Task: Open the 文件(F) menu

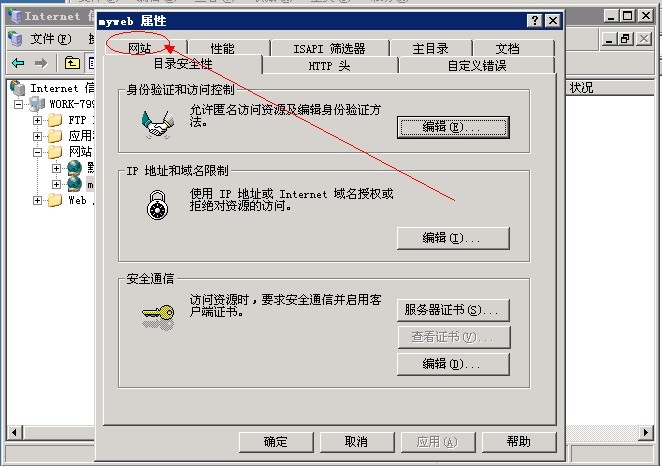Action: click(51, 39)
